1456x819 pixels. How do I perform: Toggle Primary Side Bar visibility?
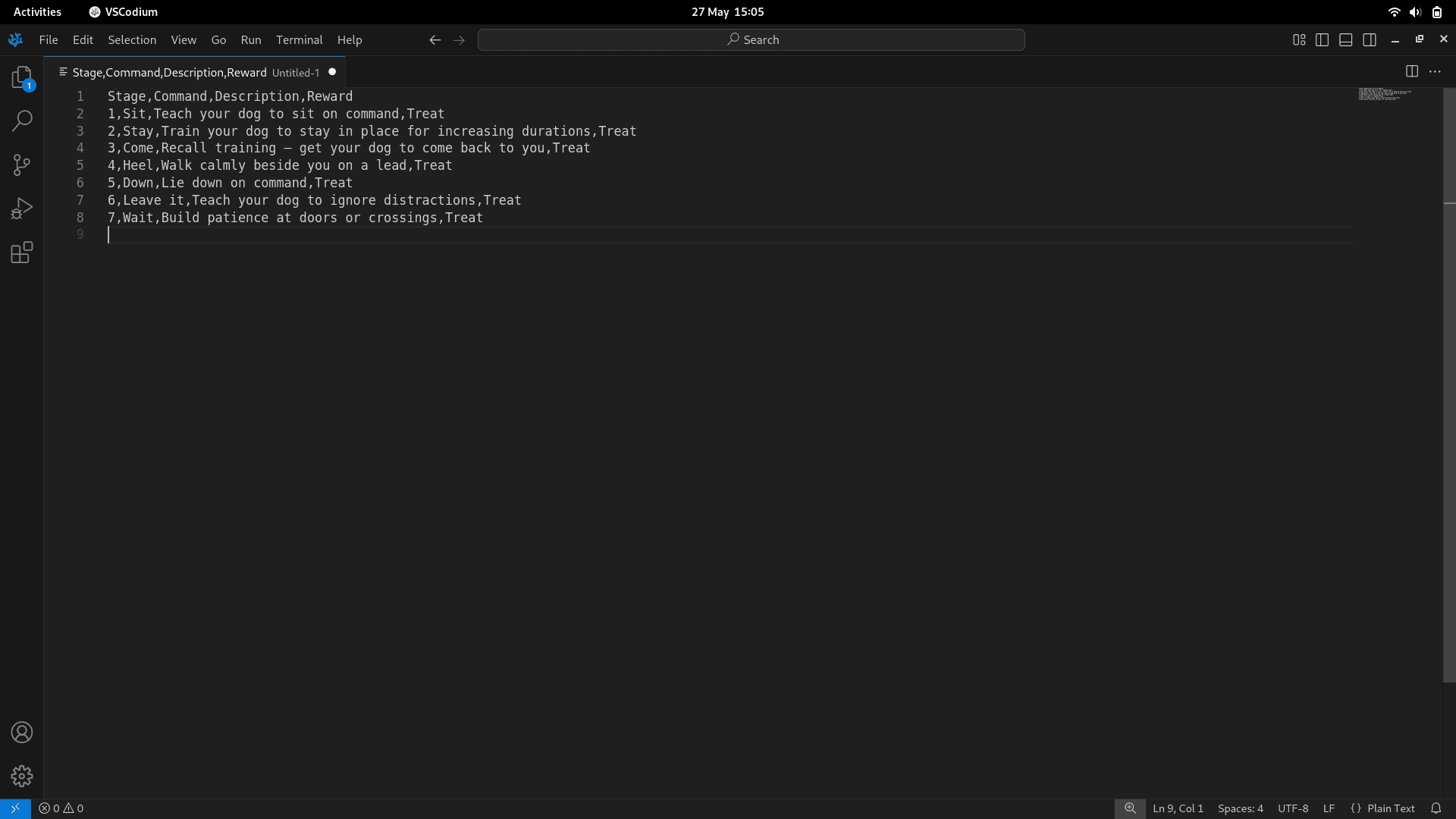pos(1323,39)
